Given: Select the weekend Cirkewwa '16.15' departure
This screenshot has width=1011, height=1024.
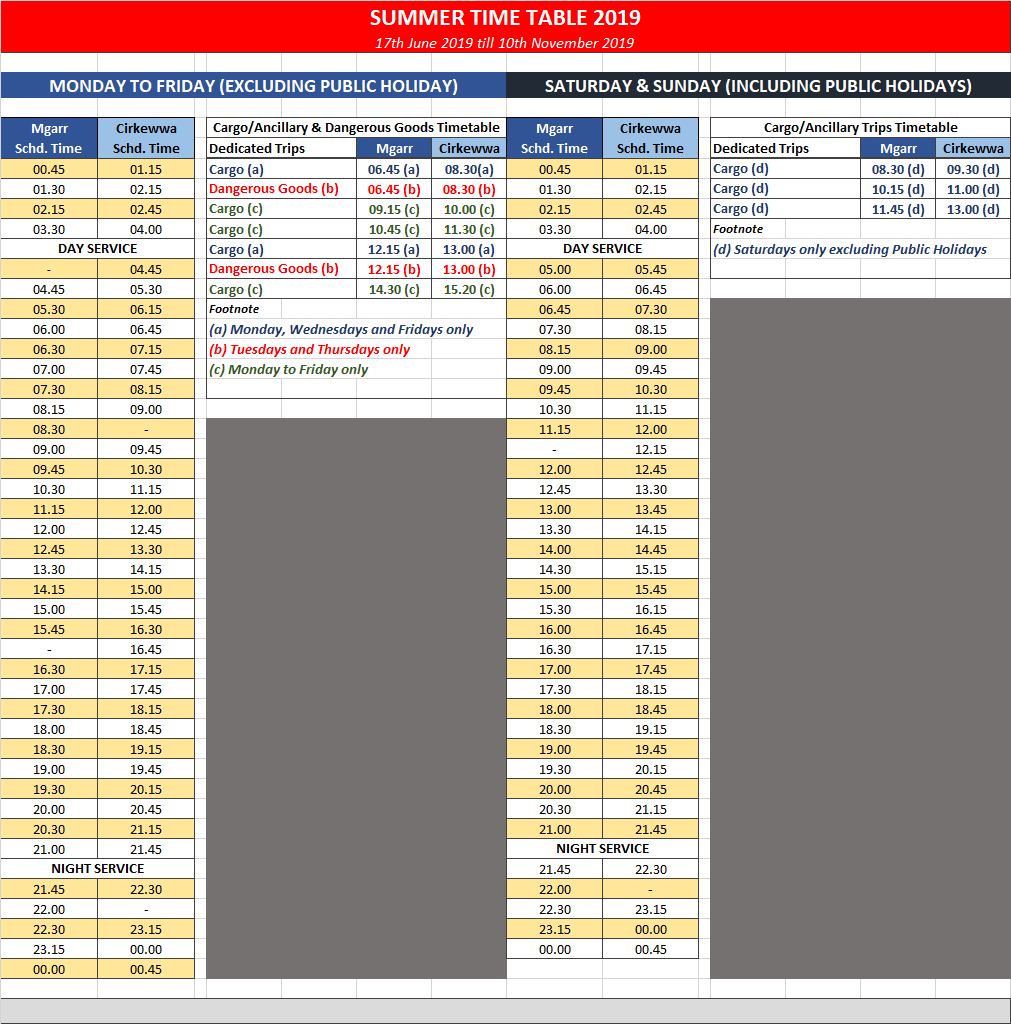Looking at the screenshot, I should (650, 610).
